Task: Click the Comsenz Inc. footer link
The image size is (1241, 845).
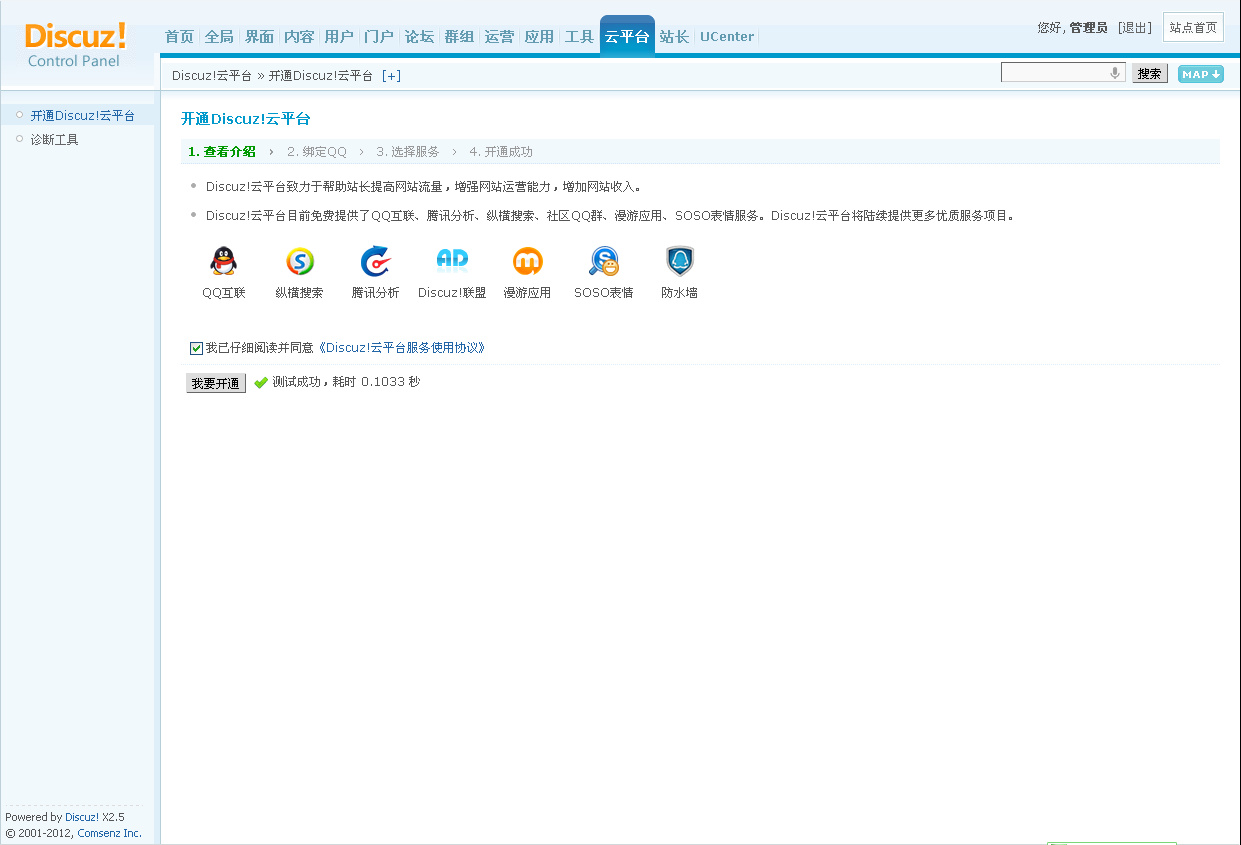Action: (109, 833)
